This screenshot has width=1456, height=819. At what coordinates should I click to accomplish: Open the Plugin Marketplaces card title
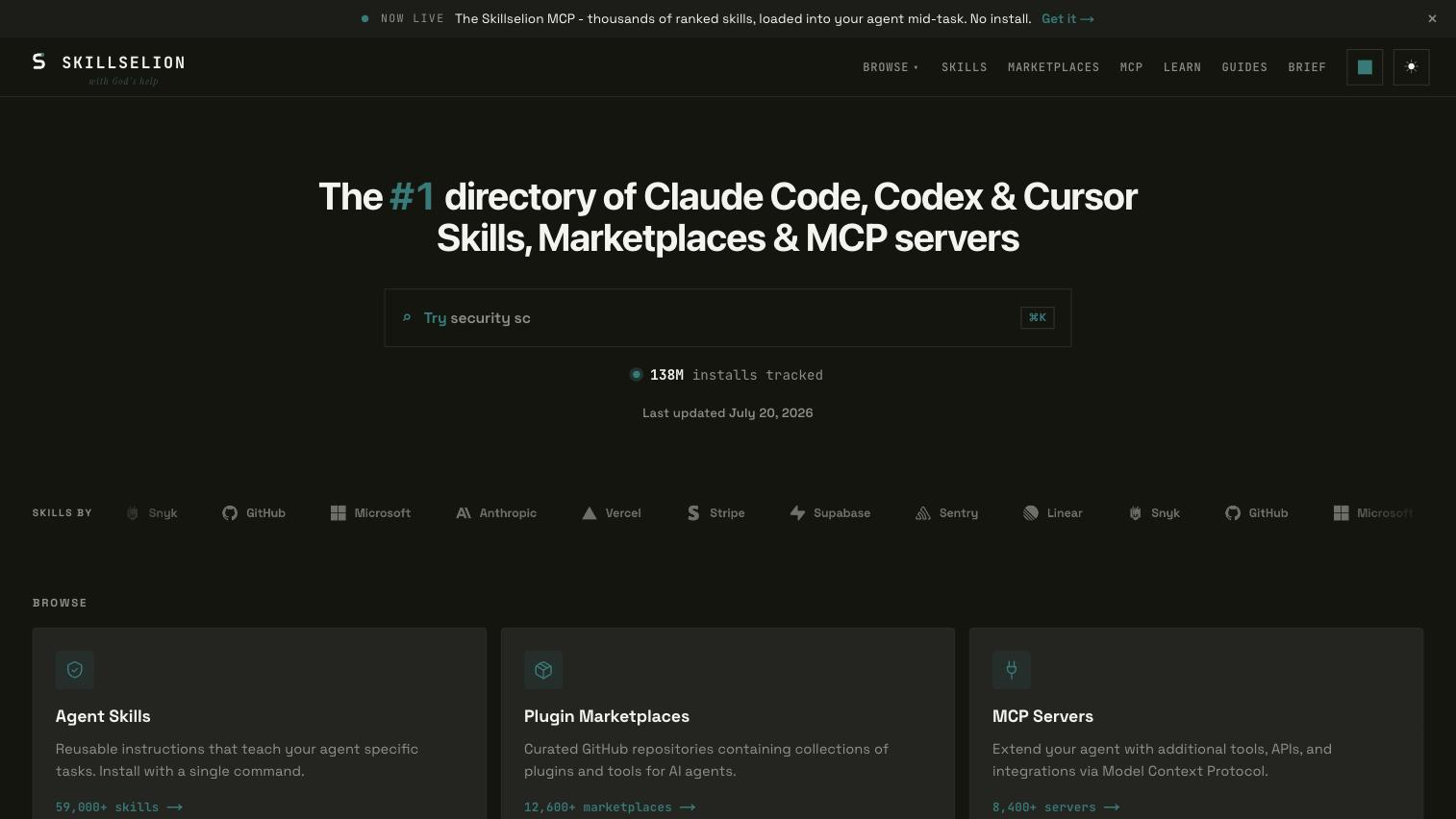click(607, 716)
